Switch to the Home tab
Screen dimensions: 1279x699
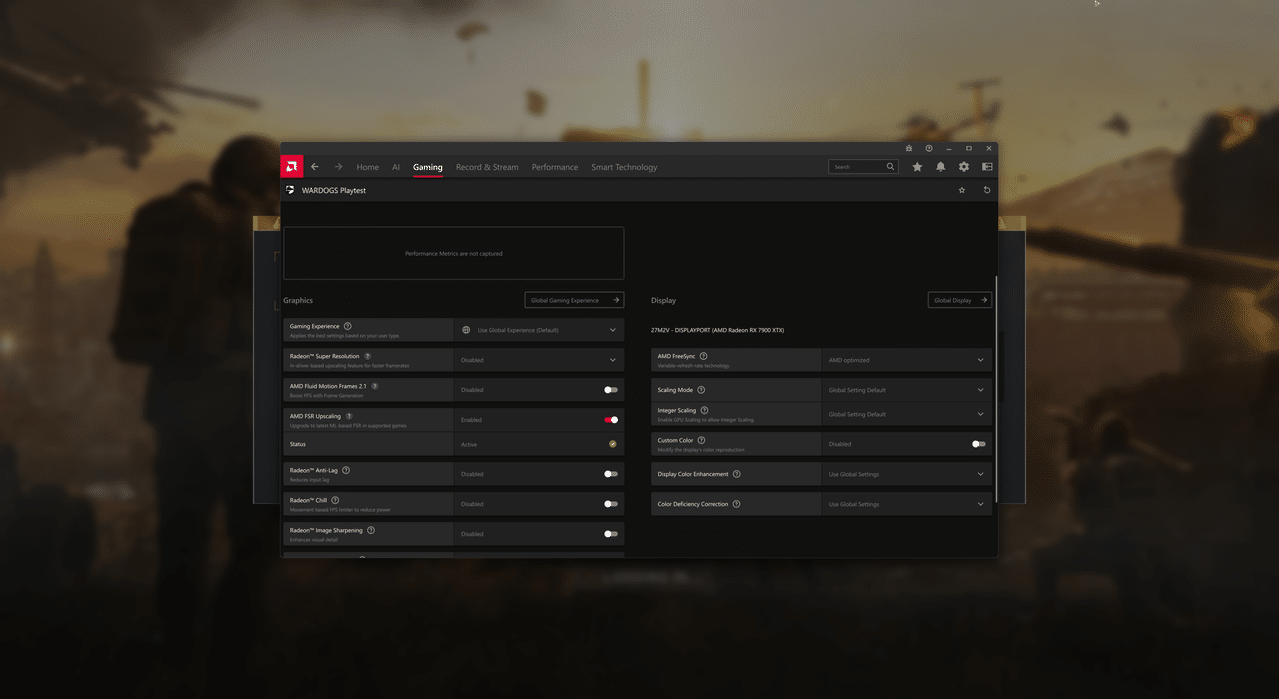tap(368, 167)
